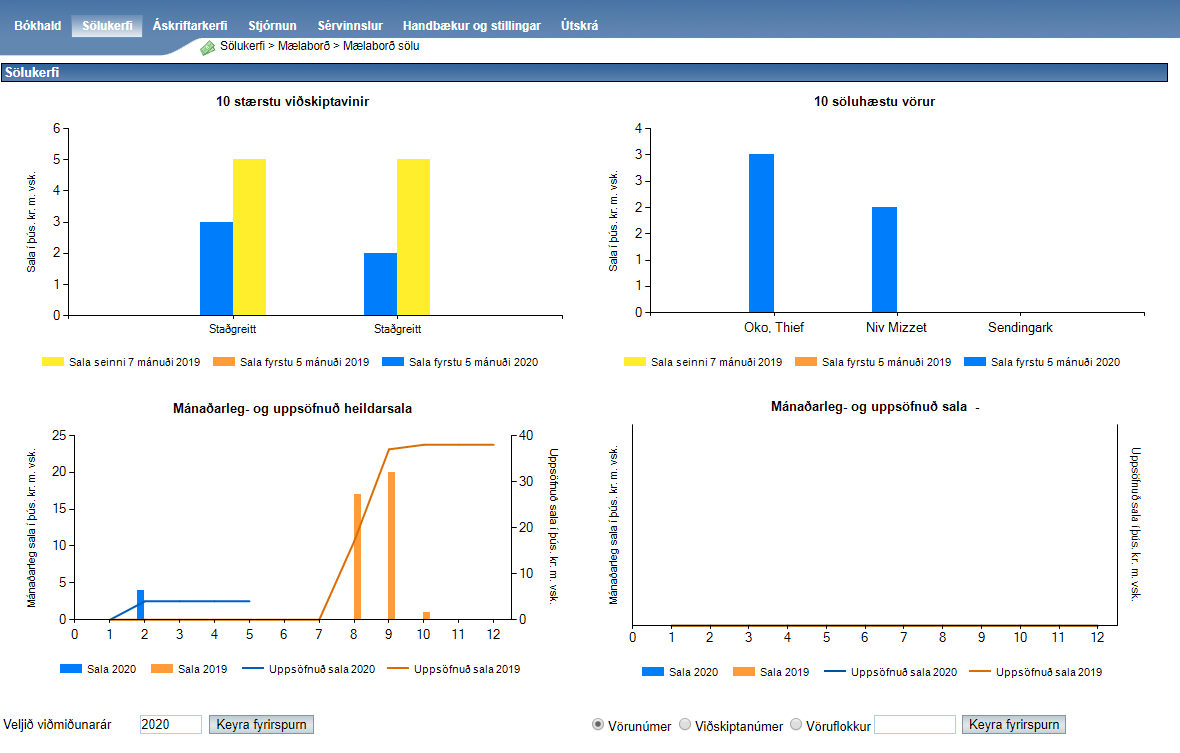Screen dimensions: 1180x753
Task: Open the Bókhald menu
Action: pos(37,26)
